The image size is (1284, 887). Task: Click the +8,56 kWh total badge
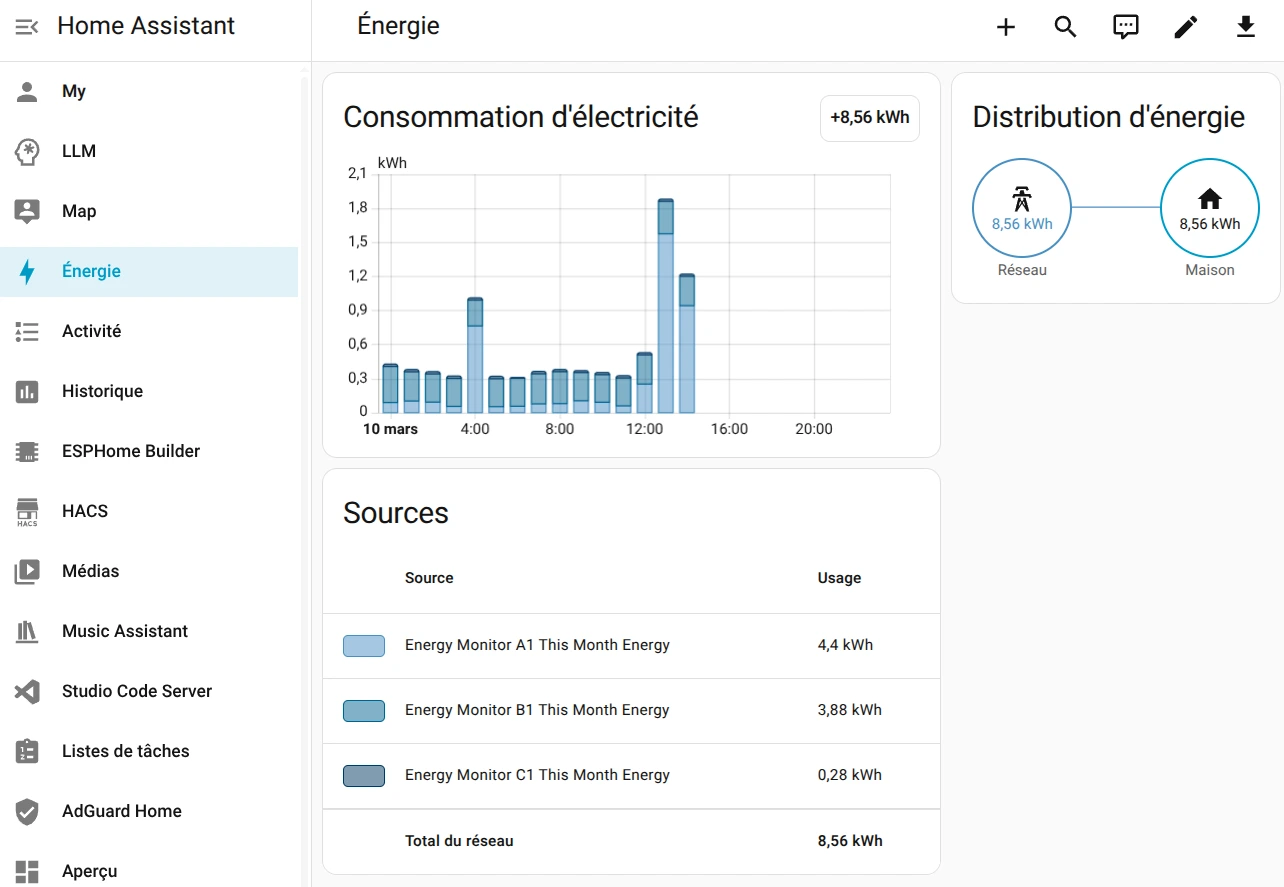click(x=869, y=118)
